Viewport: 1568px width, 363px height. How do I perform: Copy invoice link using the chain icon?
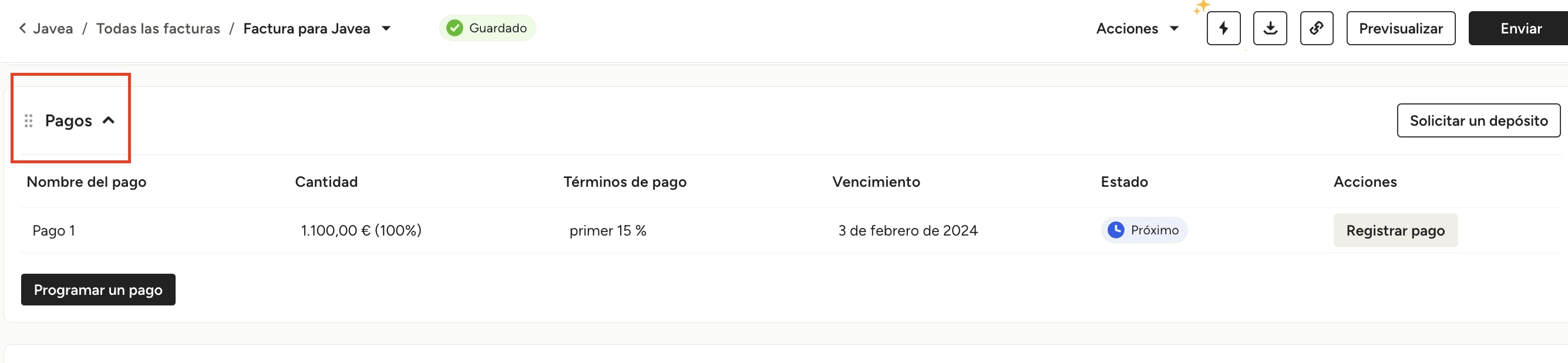coord(1316,28)
